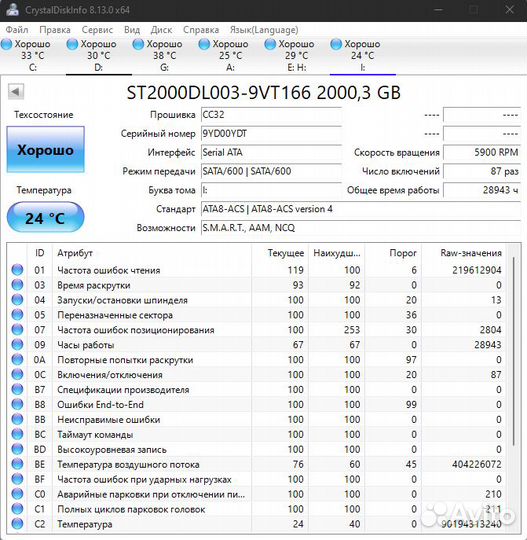
Task: Click the Raw-значения column header
Action: [x=465, y=253]
